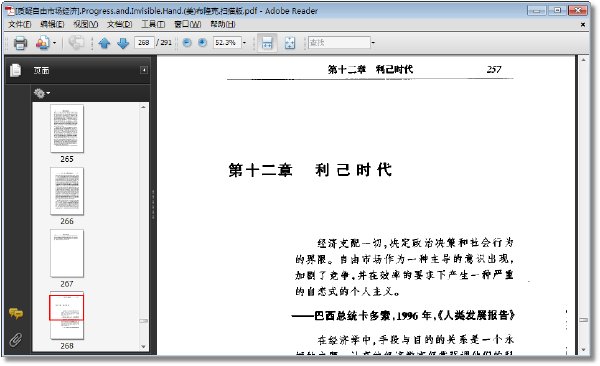Go to next page with down arrow
Viewport: 600px width, 366px height.
point(123,43)
